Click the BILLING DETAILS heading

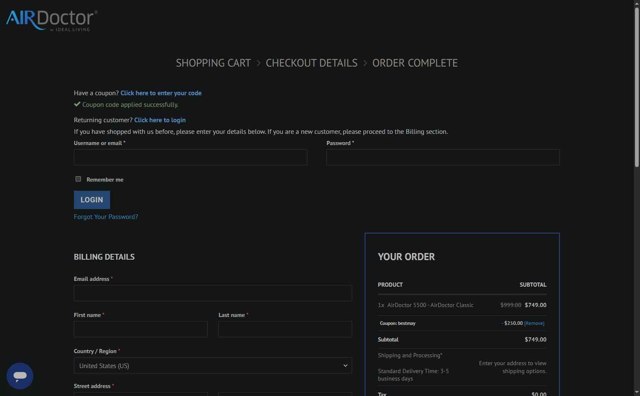click(x=104, y=257)
